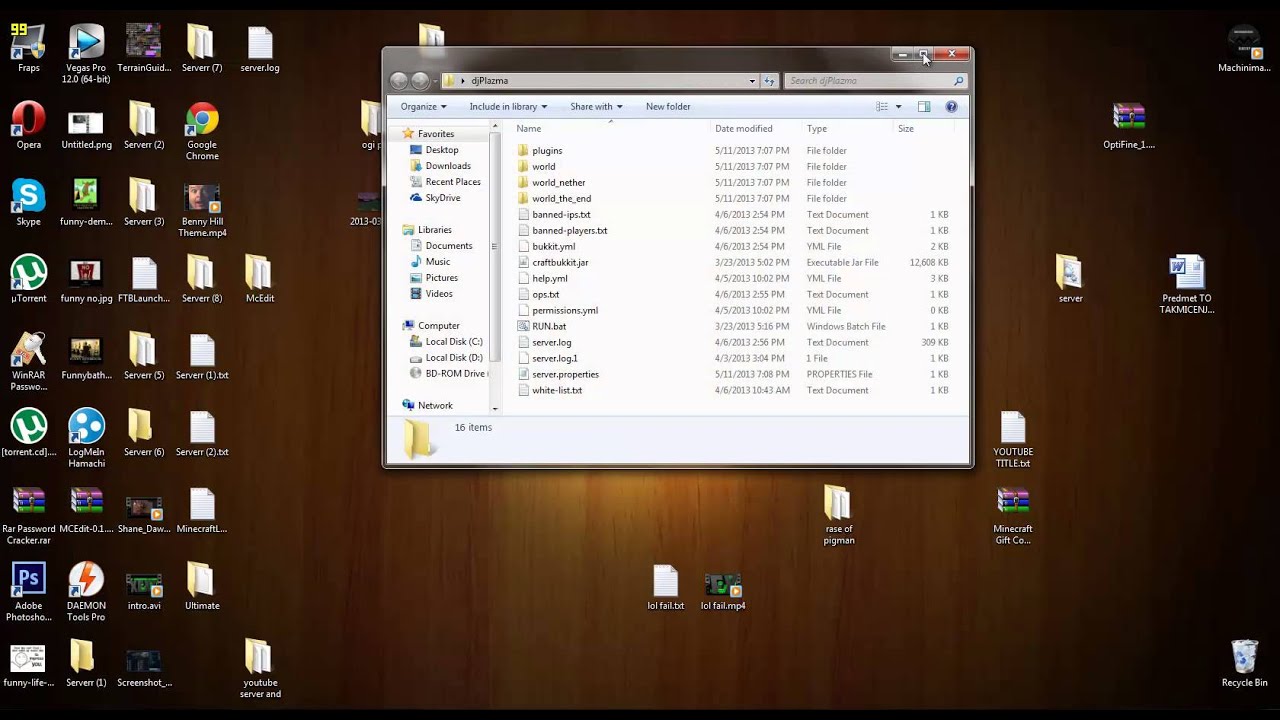This screenshot has height=720, width=1280.
Task: Open Explorer help question mark icon
Action: [951, 106]
